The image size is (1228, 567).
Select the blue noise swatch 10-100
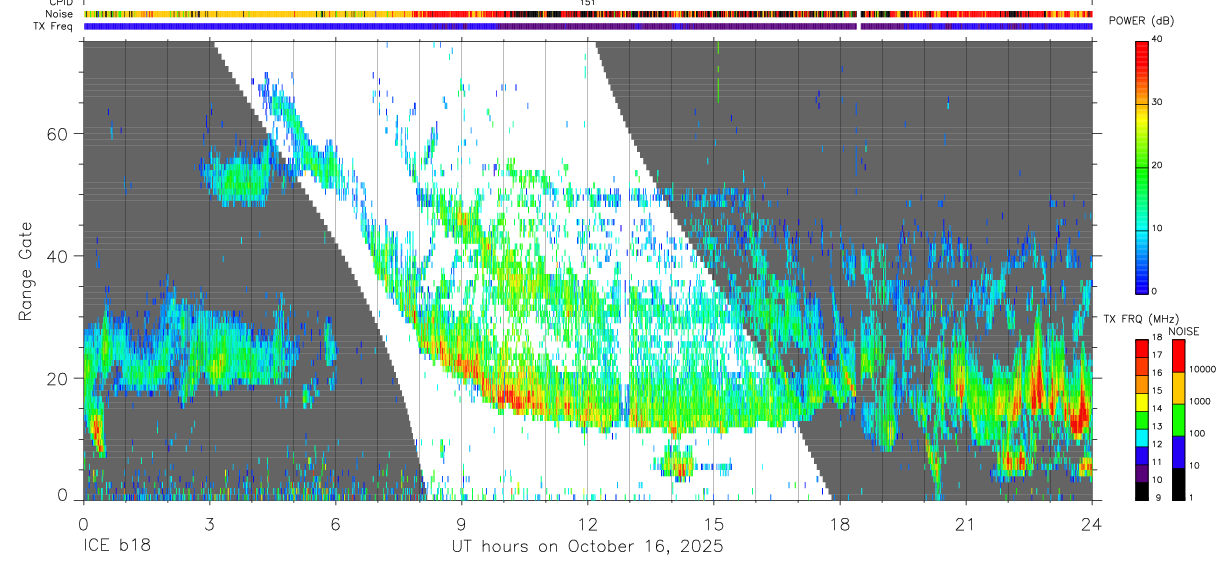coord(1178,452)
